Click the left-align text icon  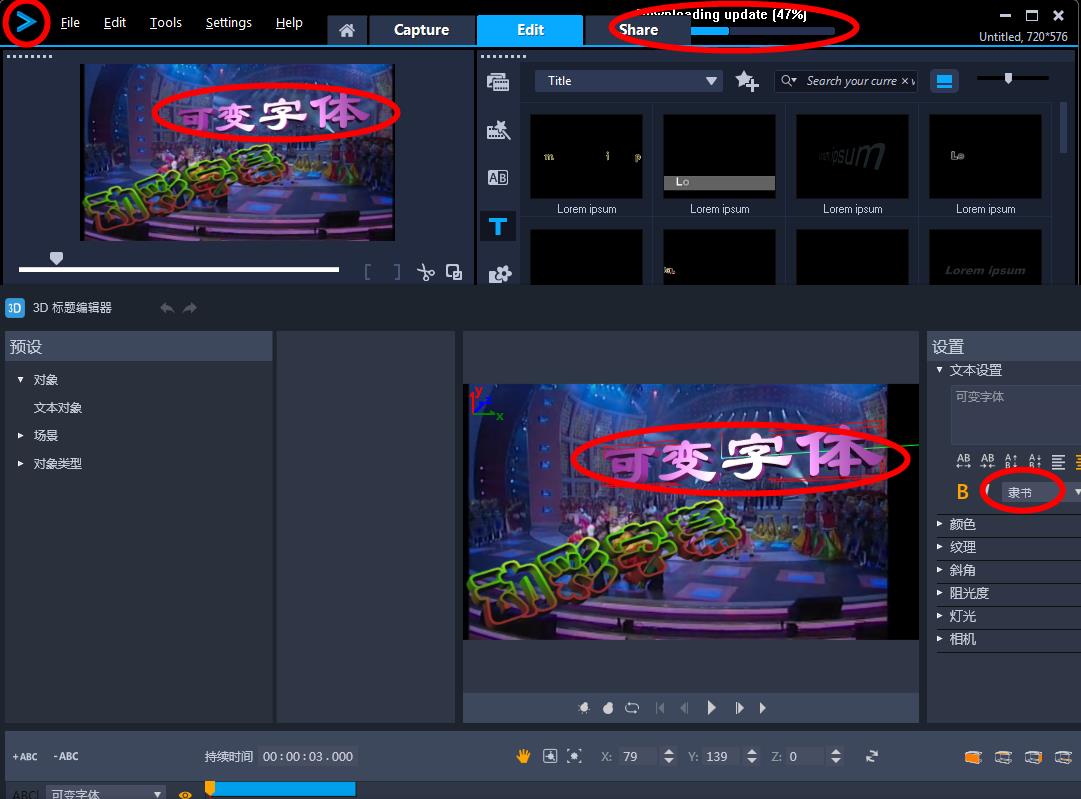(1058, 461)
